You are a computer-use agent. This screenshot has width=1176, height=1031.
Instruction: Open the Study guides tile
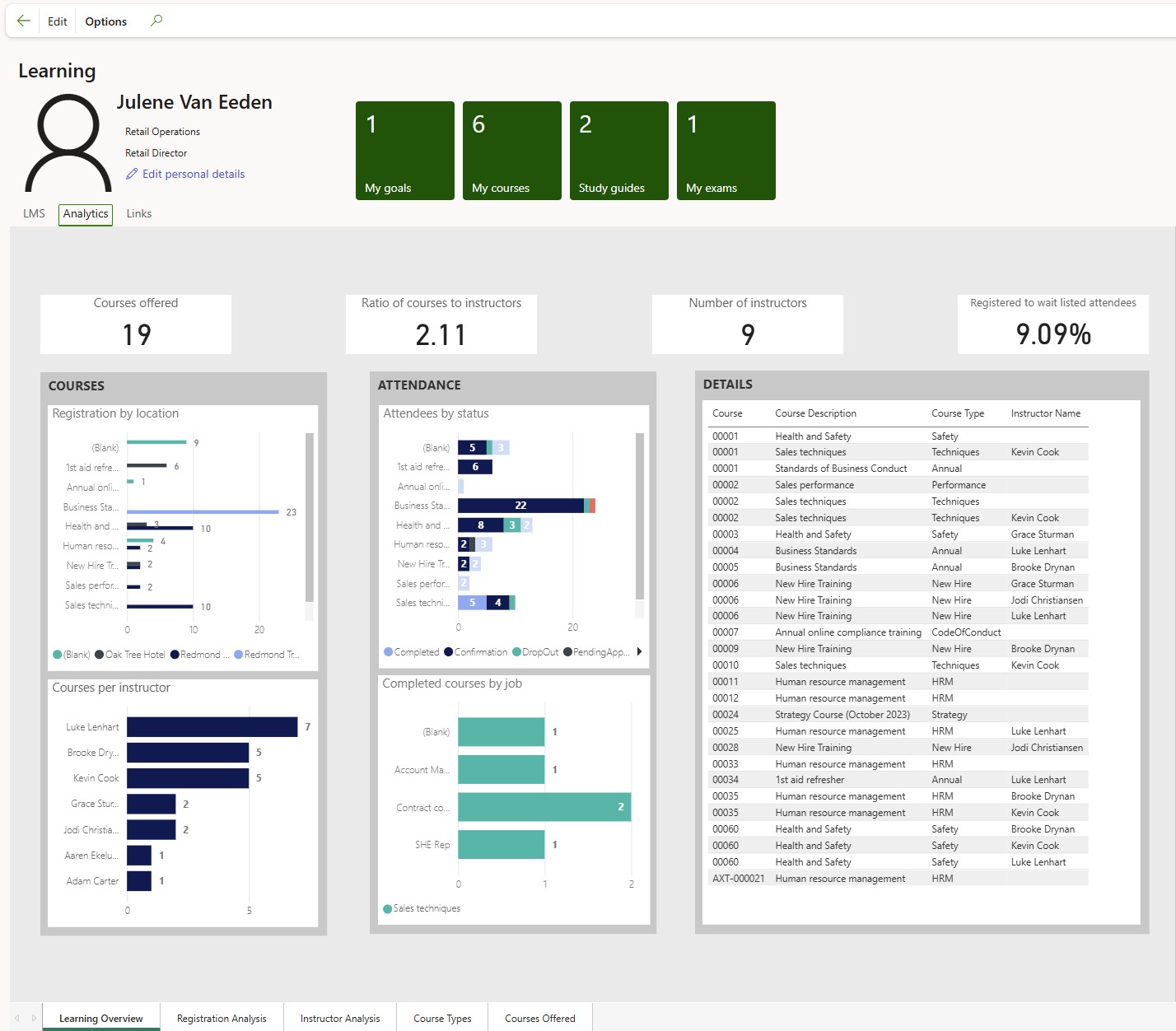(618, 151)
